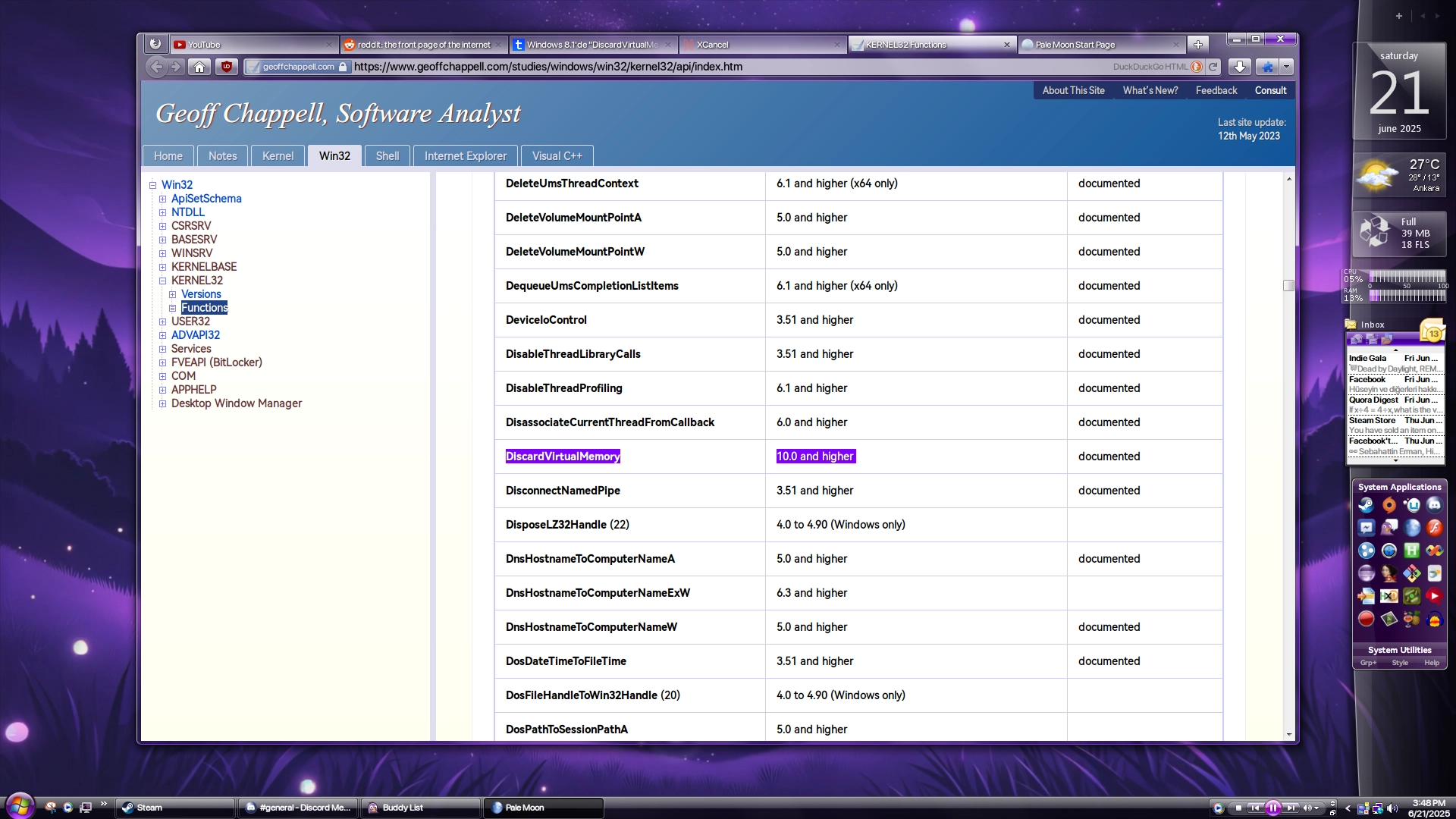Launch the red record circle app in dock
The image size is (1456, 819).
click(1367, 619)
